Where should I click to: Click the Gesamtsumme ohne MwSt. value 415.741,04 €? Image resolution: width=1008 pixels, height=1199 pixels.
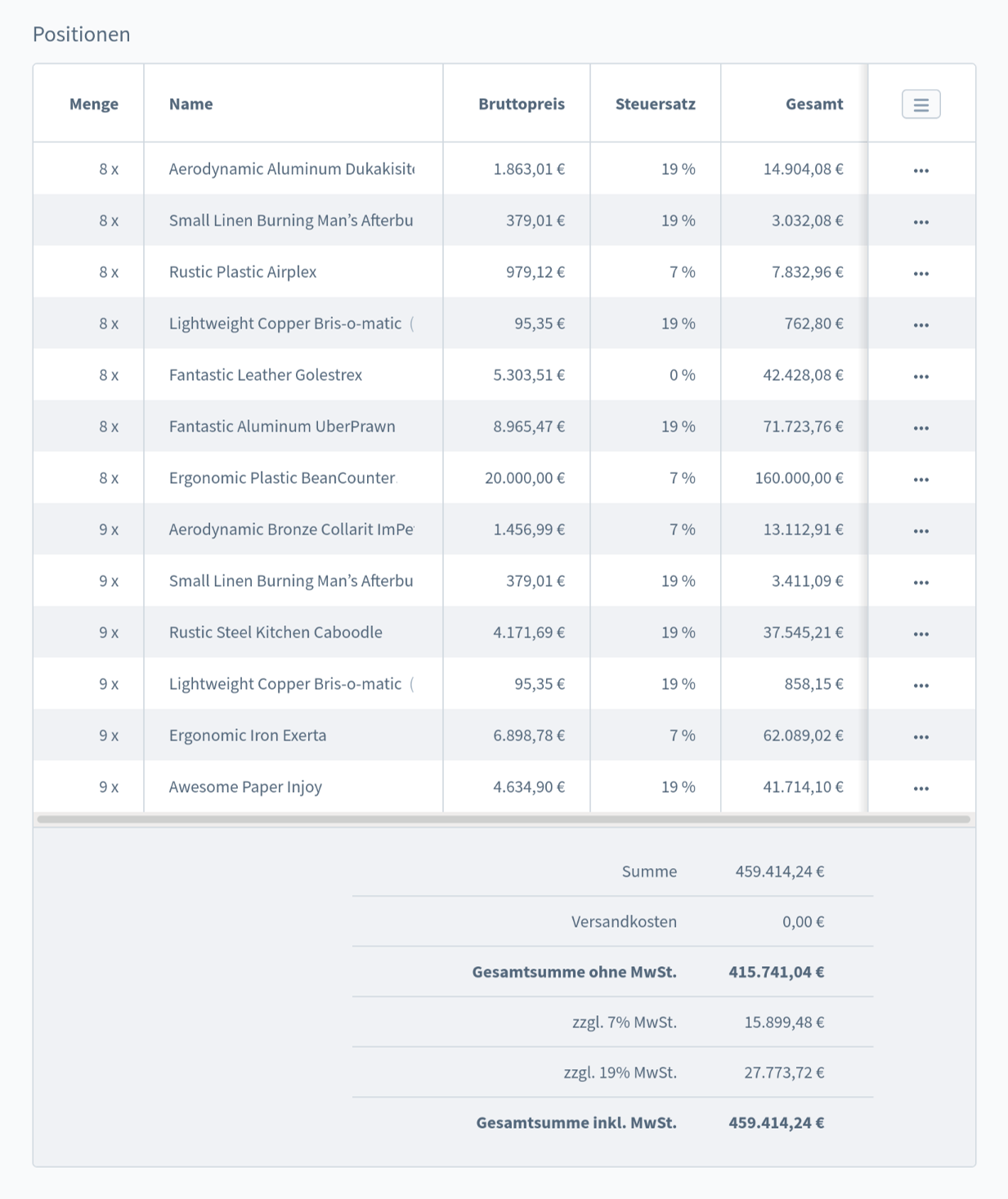(x=776, y=972)
